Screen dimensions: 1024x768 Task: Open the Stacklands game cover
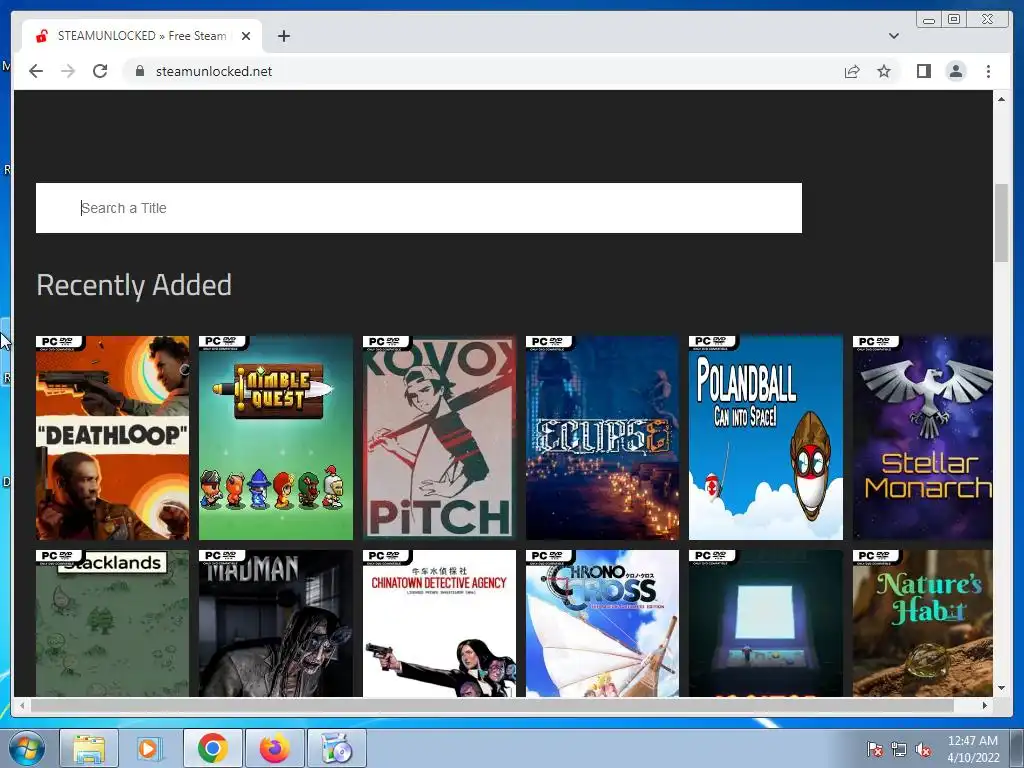pyautogui.click(x=112, y=623)
